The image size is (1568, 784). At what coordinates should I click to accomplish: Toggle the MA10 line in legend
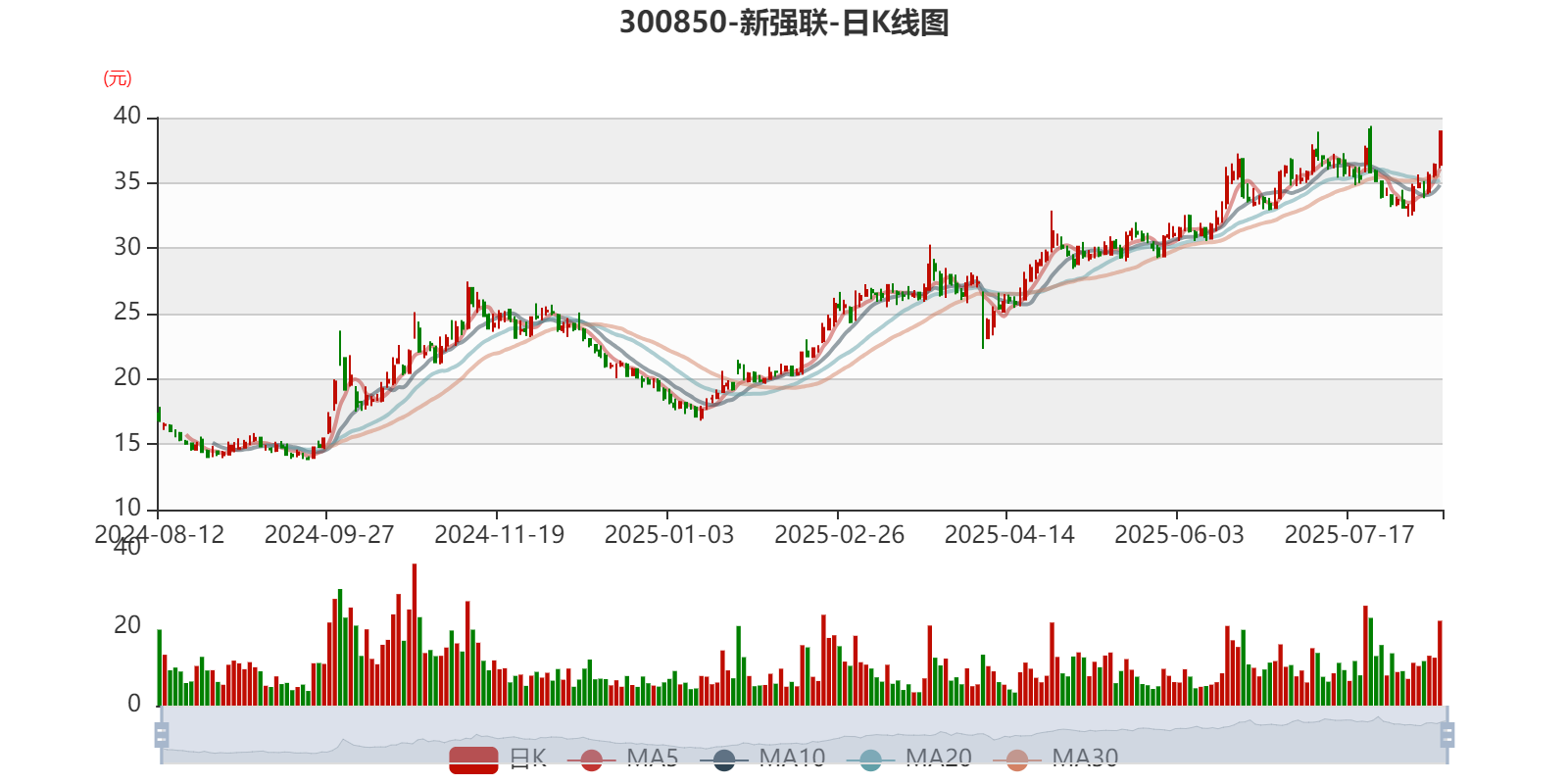click(x=762, y=759)
